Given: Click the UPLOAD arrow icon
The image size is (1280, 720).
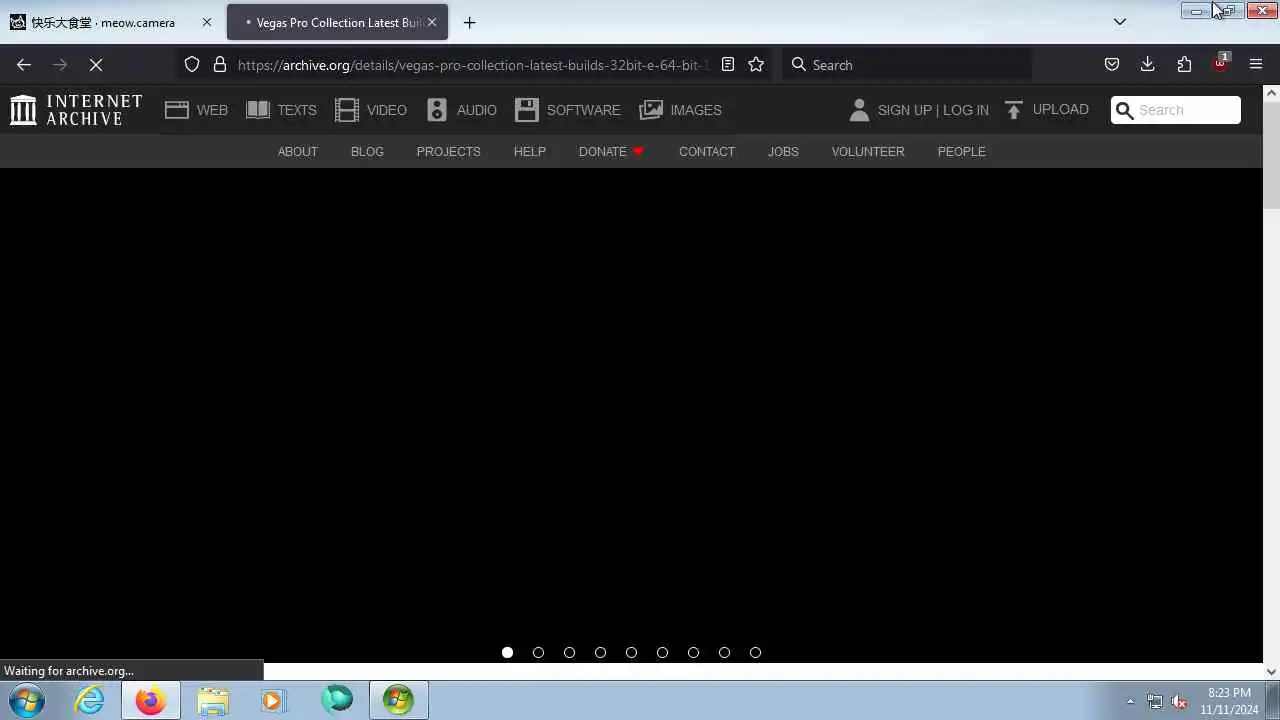Looking at the screenshot, I should coord(1014,110).
